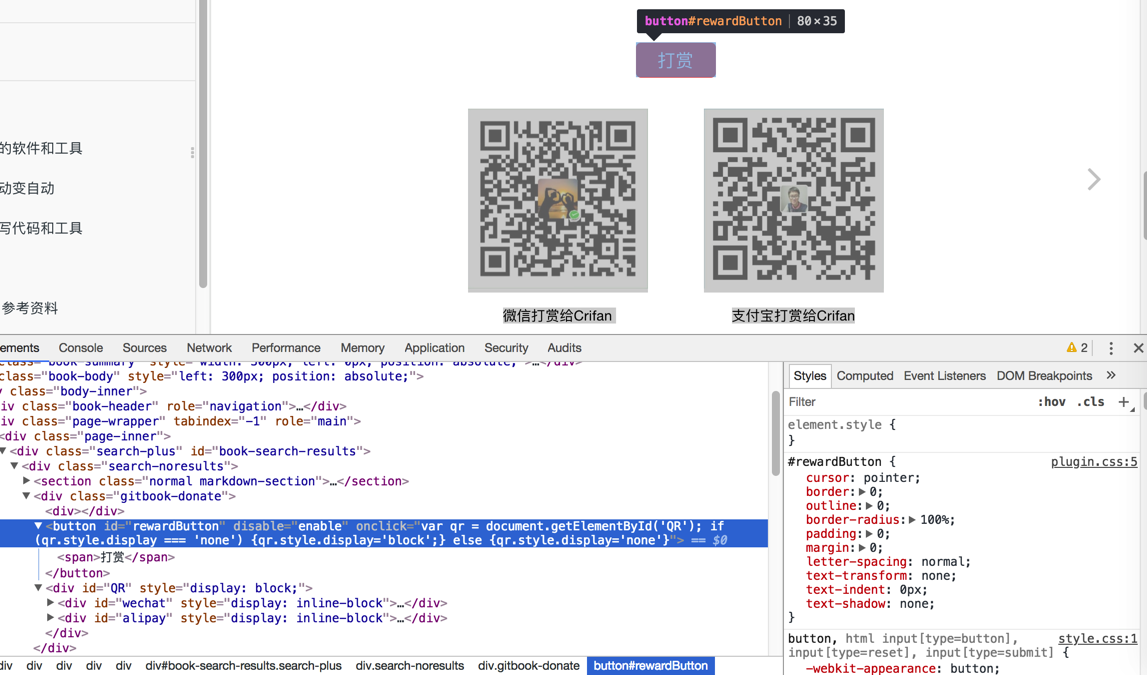Collapse the gitbook-donate div node
Screen dimensions: 1147x675
coord(26,496)
